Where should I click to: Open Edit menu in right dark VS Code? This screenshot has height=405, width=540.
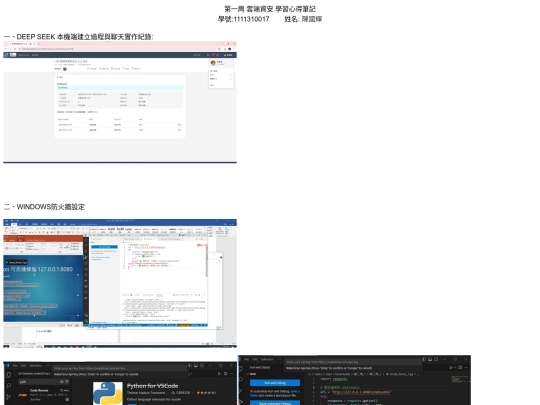pos(255,359)
